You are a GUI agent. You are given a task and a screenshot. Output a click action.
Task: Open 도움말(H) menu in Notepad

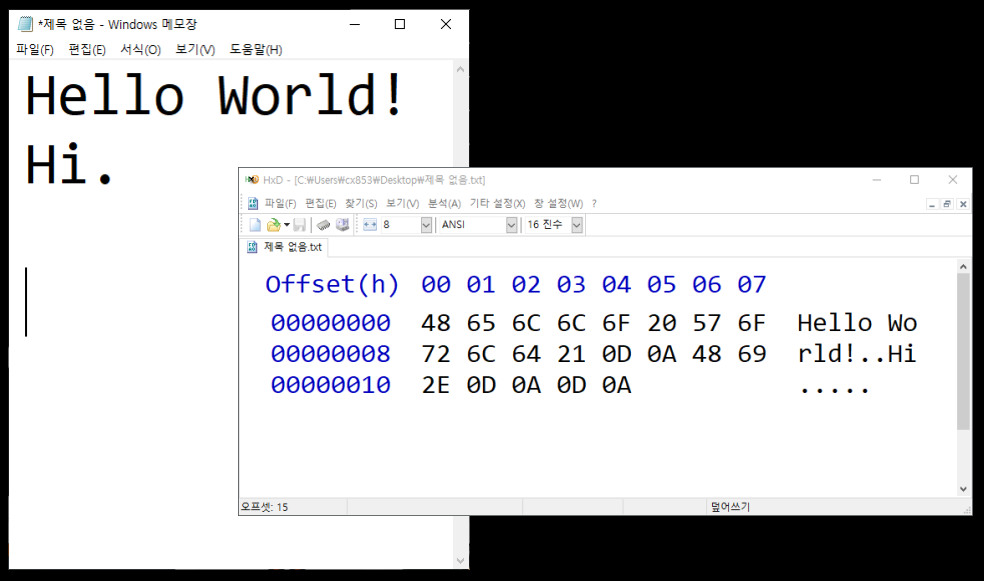(x=255, y=50)
